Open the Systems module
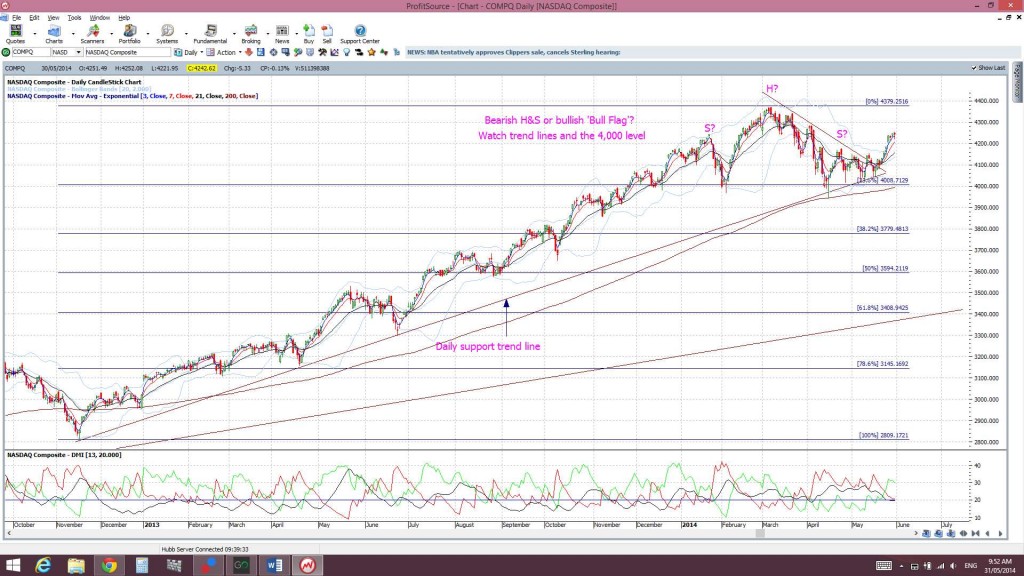 (167, 34)
